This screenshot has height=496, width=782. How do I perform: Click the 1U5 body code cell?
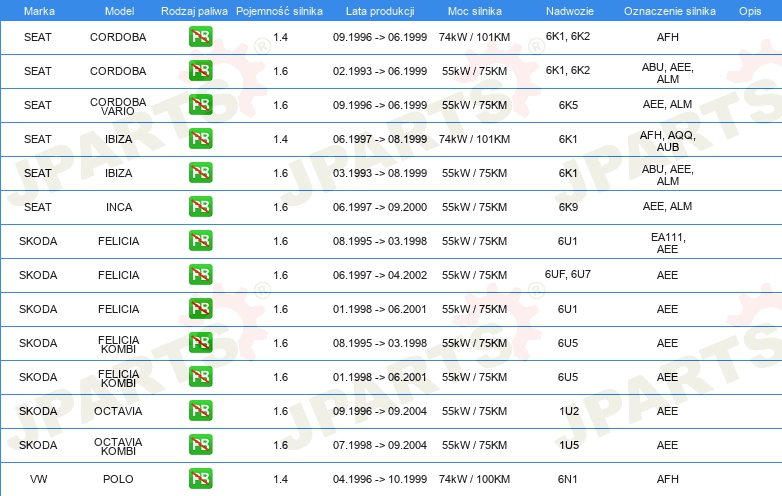(x=569, y=445)
